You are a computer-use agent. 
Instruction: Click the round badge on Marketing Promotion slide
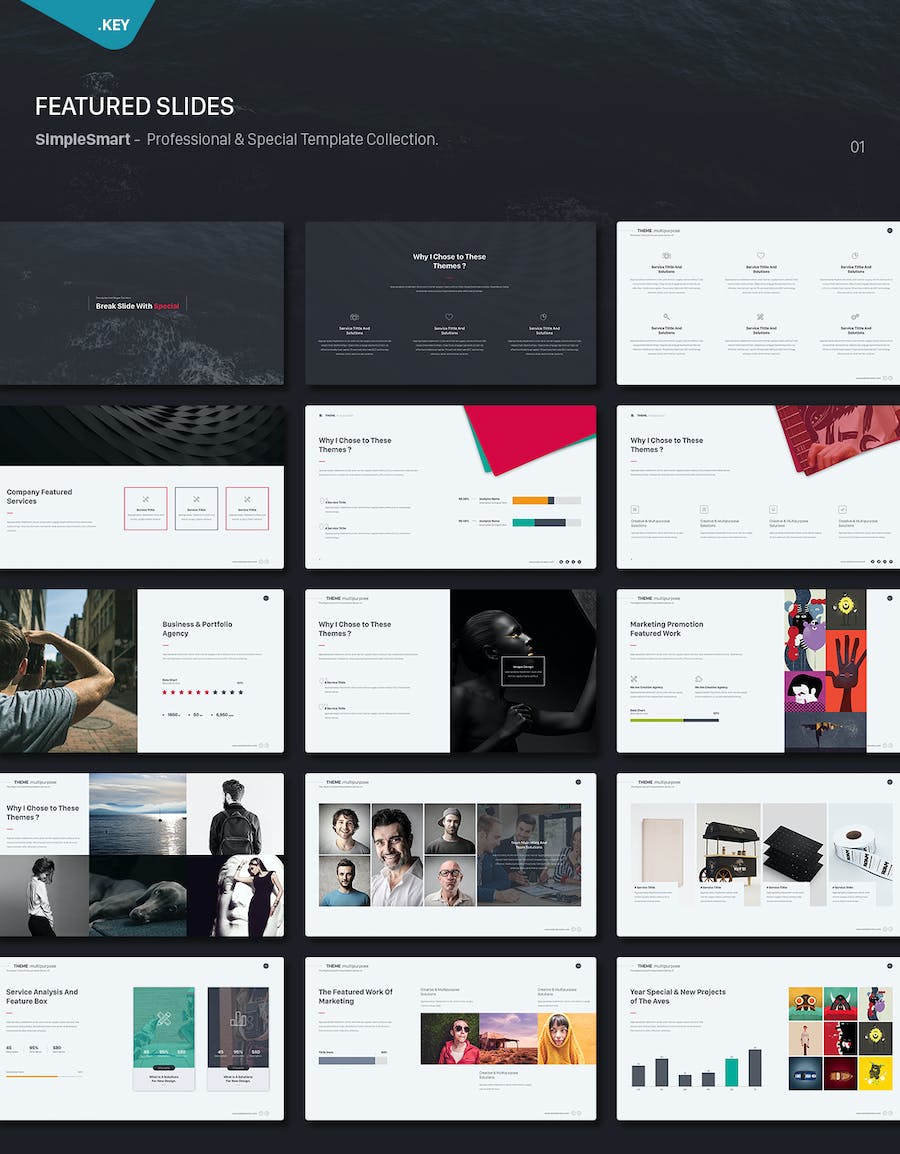pos(889,598)
